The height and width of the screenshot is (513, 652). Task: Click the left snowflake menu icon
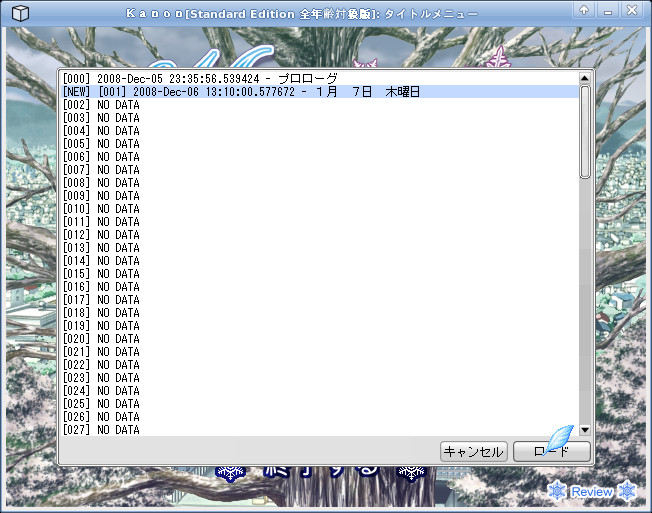(x=230, y=473)
